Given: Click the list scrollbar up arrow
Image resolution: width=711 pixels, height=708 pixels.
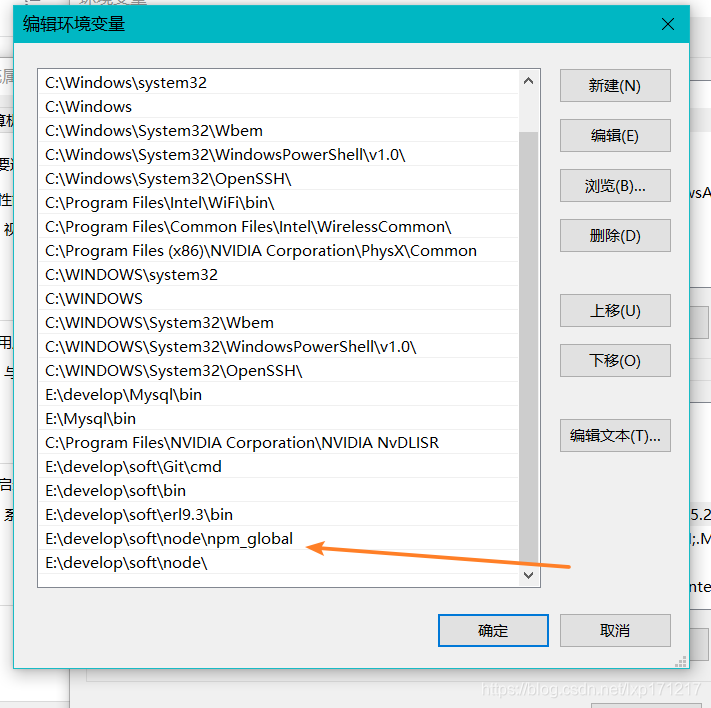Looking at the screenshot, I should pos(528,81).
